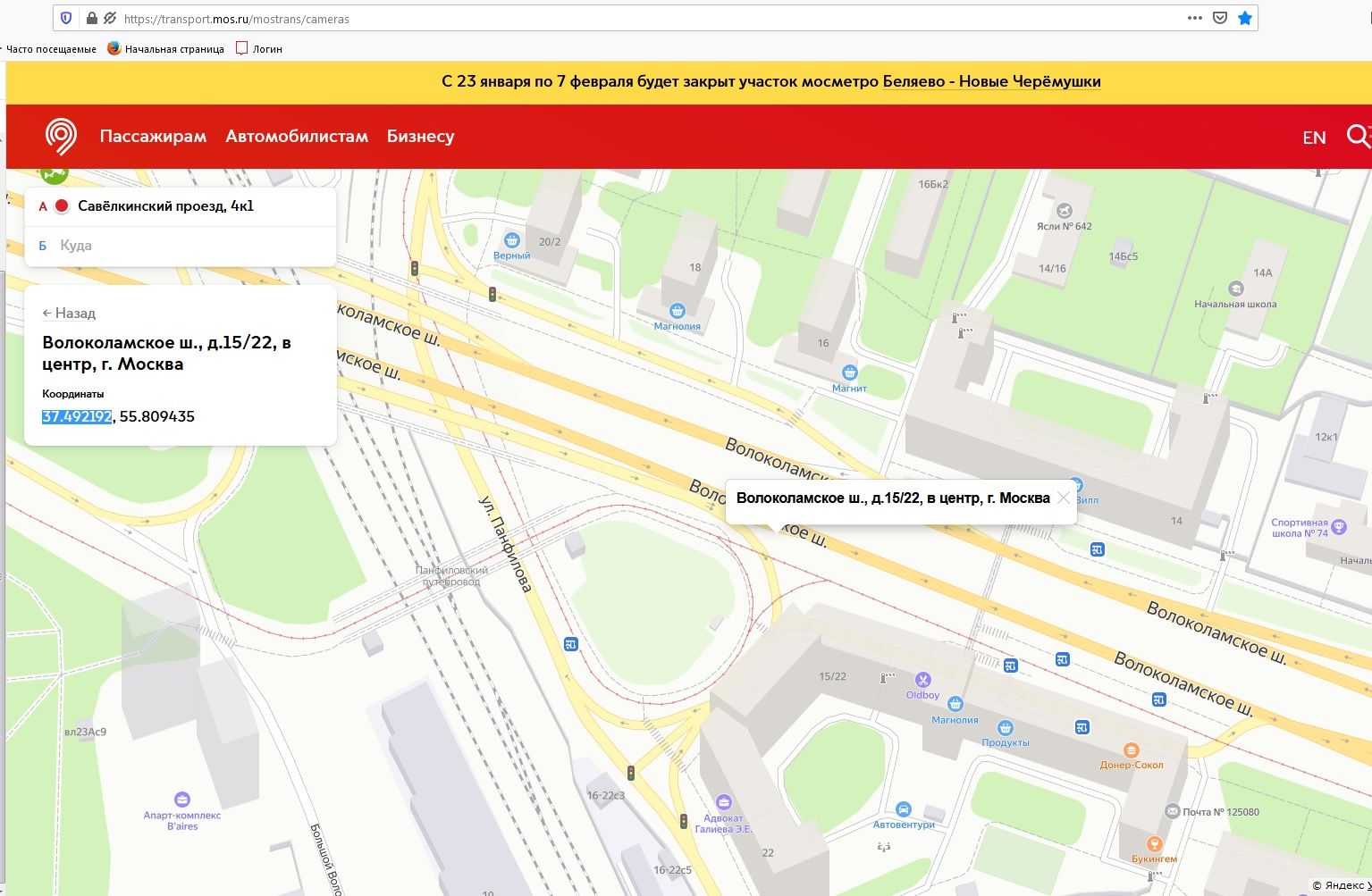
Task: Click the Moscow Transport logo icon
Action: (61, 137)
